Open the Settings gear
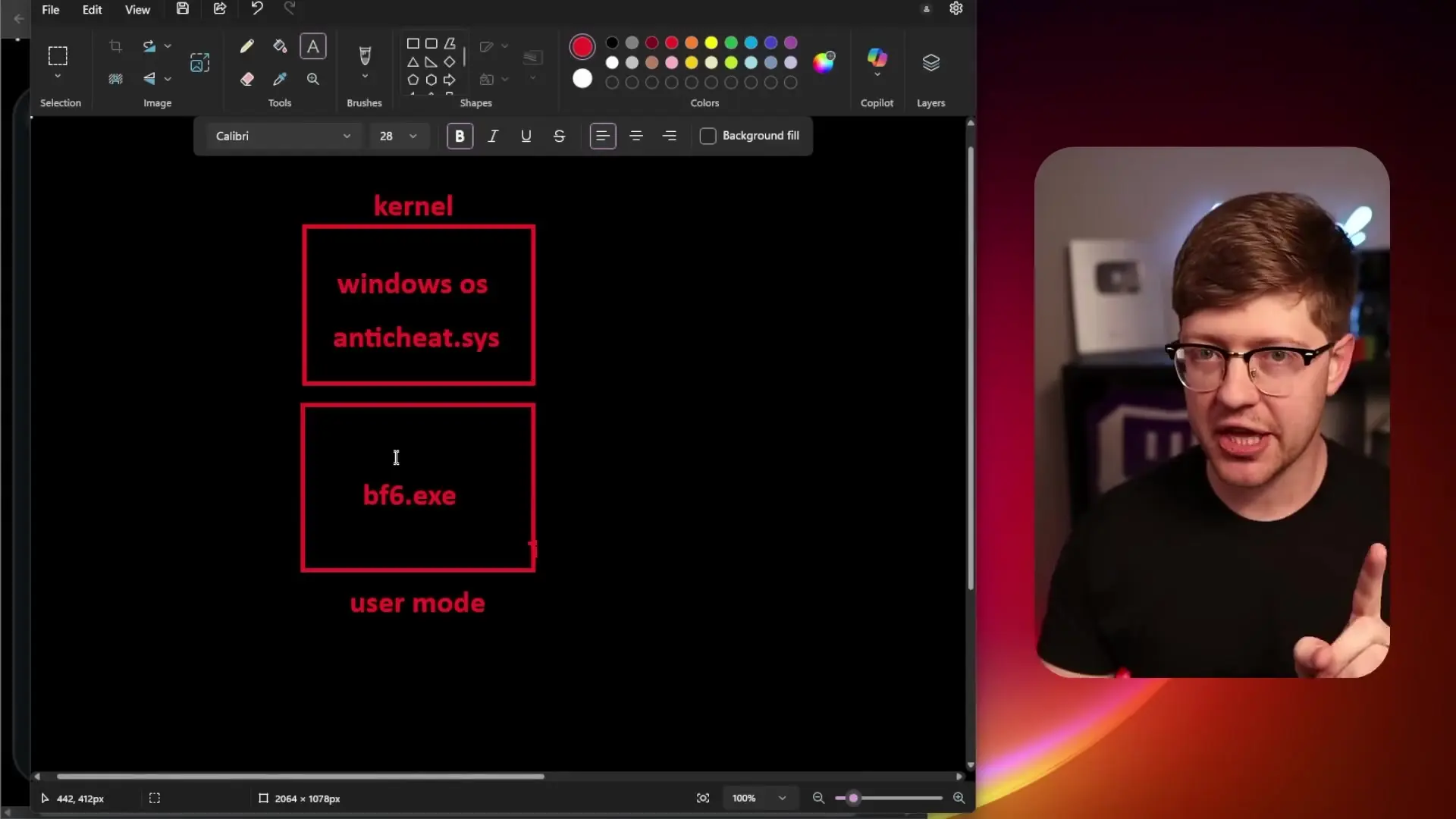Screen dimensions: 1456x819 click(956, 8)
